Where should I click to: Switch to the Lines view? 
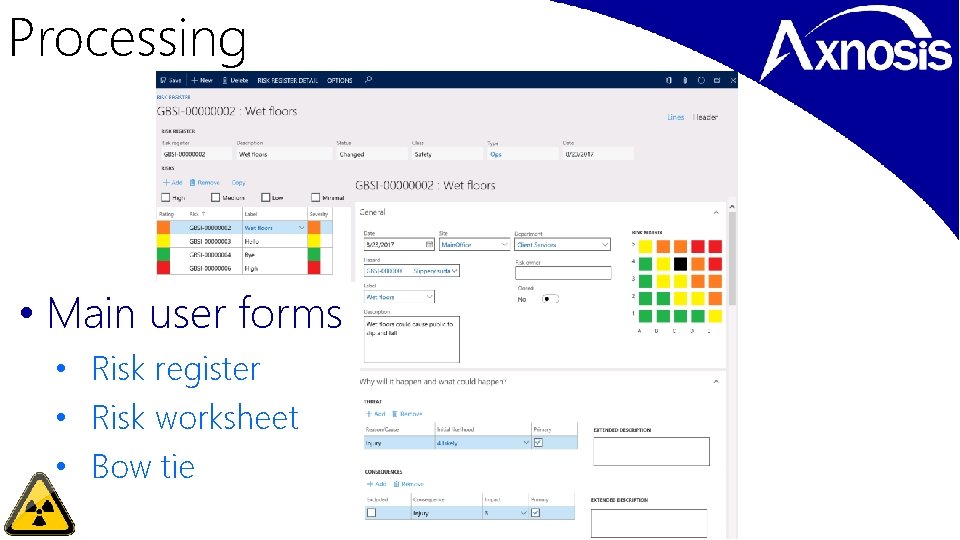(675, 117)
